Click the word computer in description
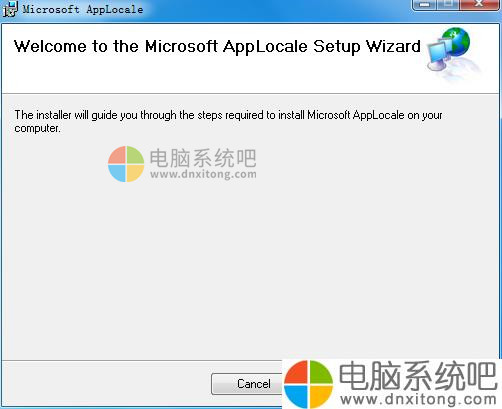This screenshot has width=502, height=409. click(37, 129)
